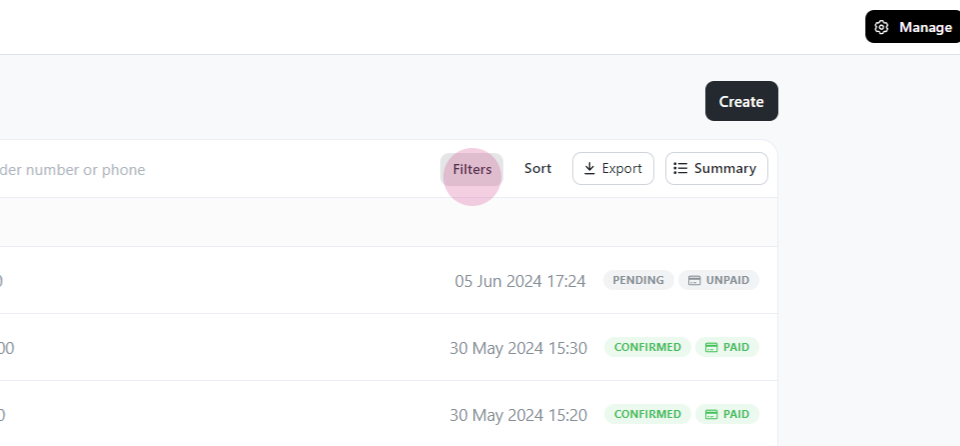Click the card icon in UNPAID badge

694,281
